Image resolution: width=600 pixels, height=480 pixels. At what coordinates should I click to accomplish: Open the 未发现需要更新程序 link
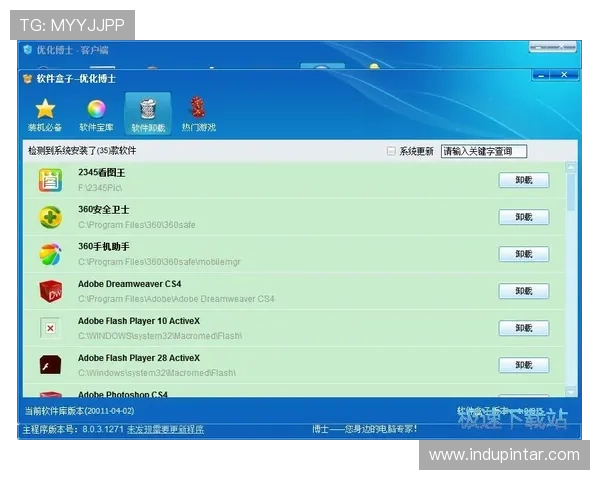[x=165, y=429]
